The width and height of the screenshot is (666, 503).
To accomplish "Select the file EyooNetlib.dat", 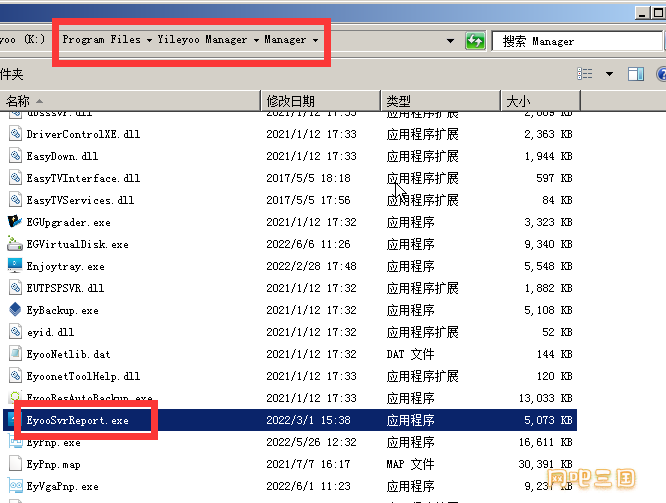I will point(68,354).
